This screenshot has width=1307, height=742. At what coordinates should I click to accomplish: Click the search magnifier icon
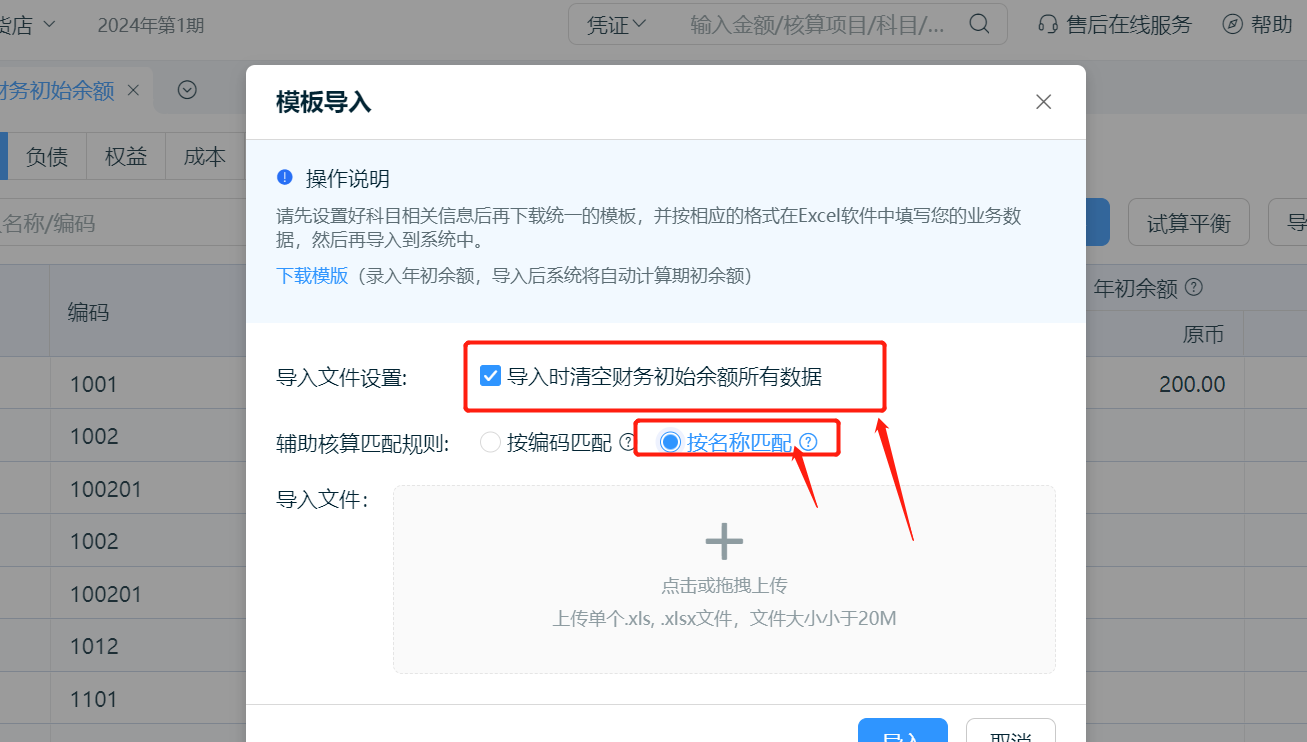coord(980,24)
